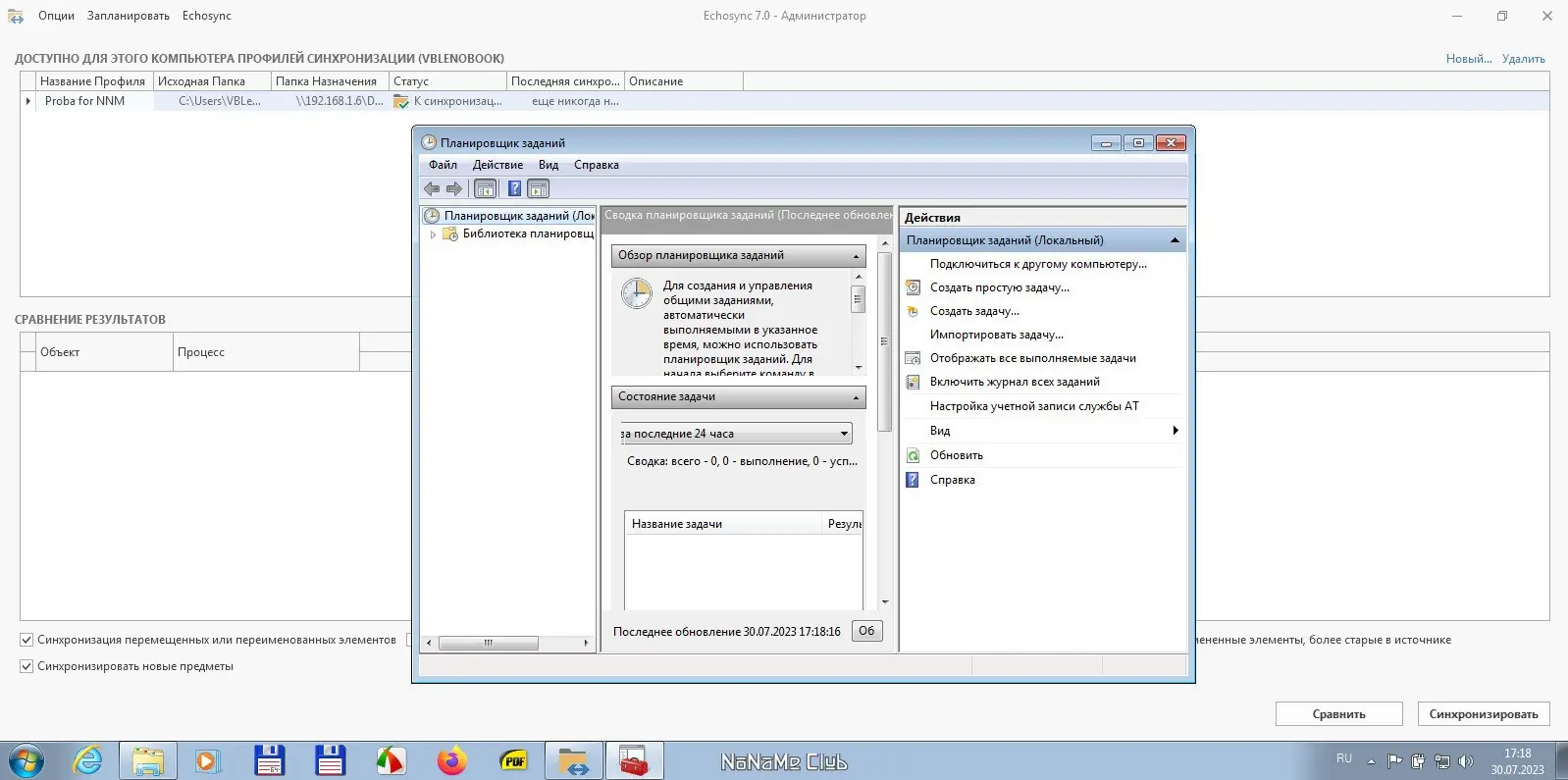
Task: Open help via the blue question-mark toolbar icon
Action: click(514, 188)
